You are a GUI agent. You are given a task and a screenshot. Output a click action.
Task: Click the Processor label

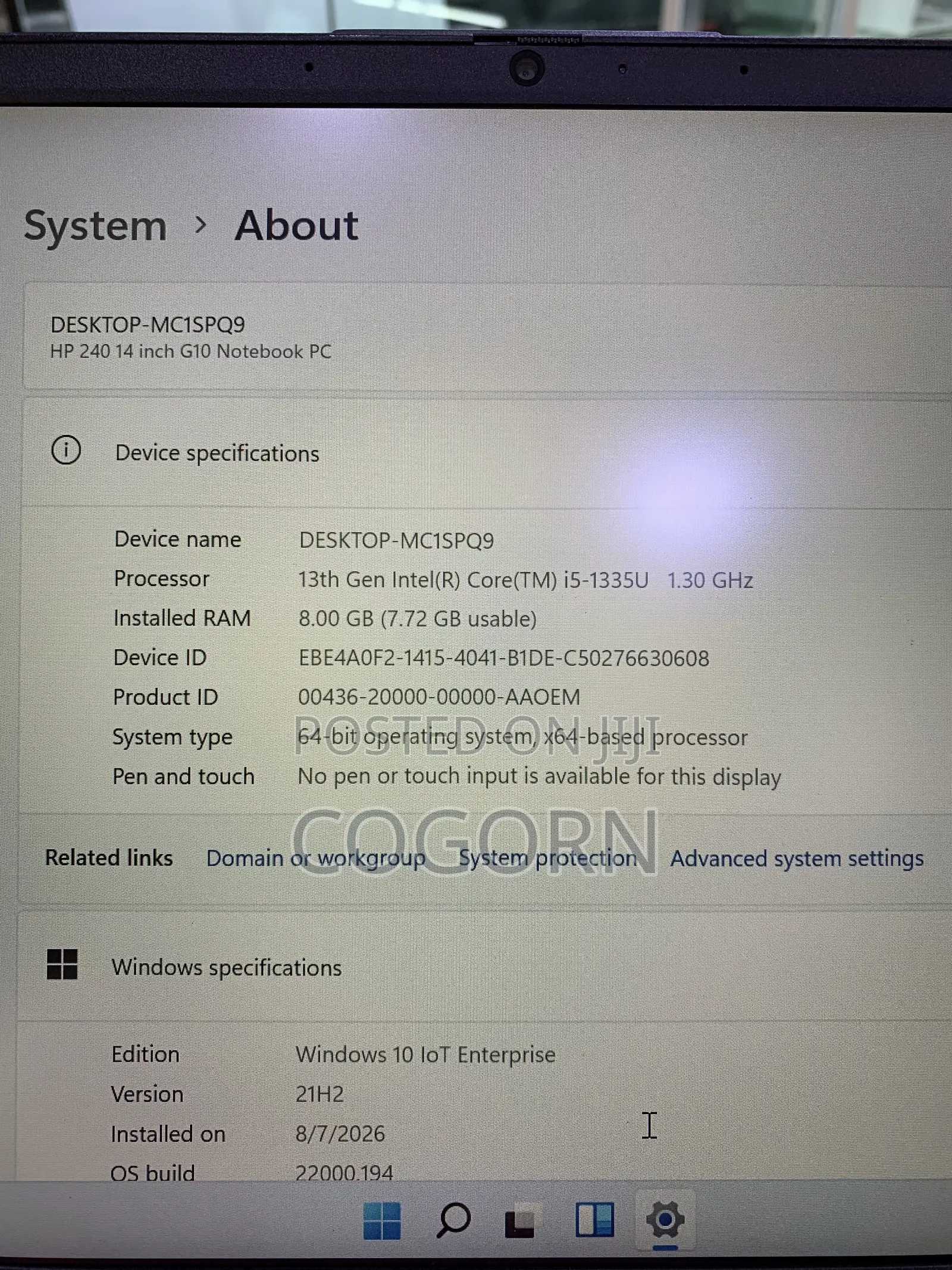pos(161,578)
